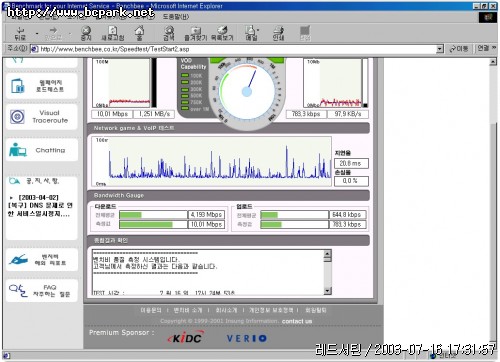This screenshot has height=362, width=500.
Task: Click inside the results text area
Action: pyautogui.click(x=208, y=272)
